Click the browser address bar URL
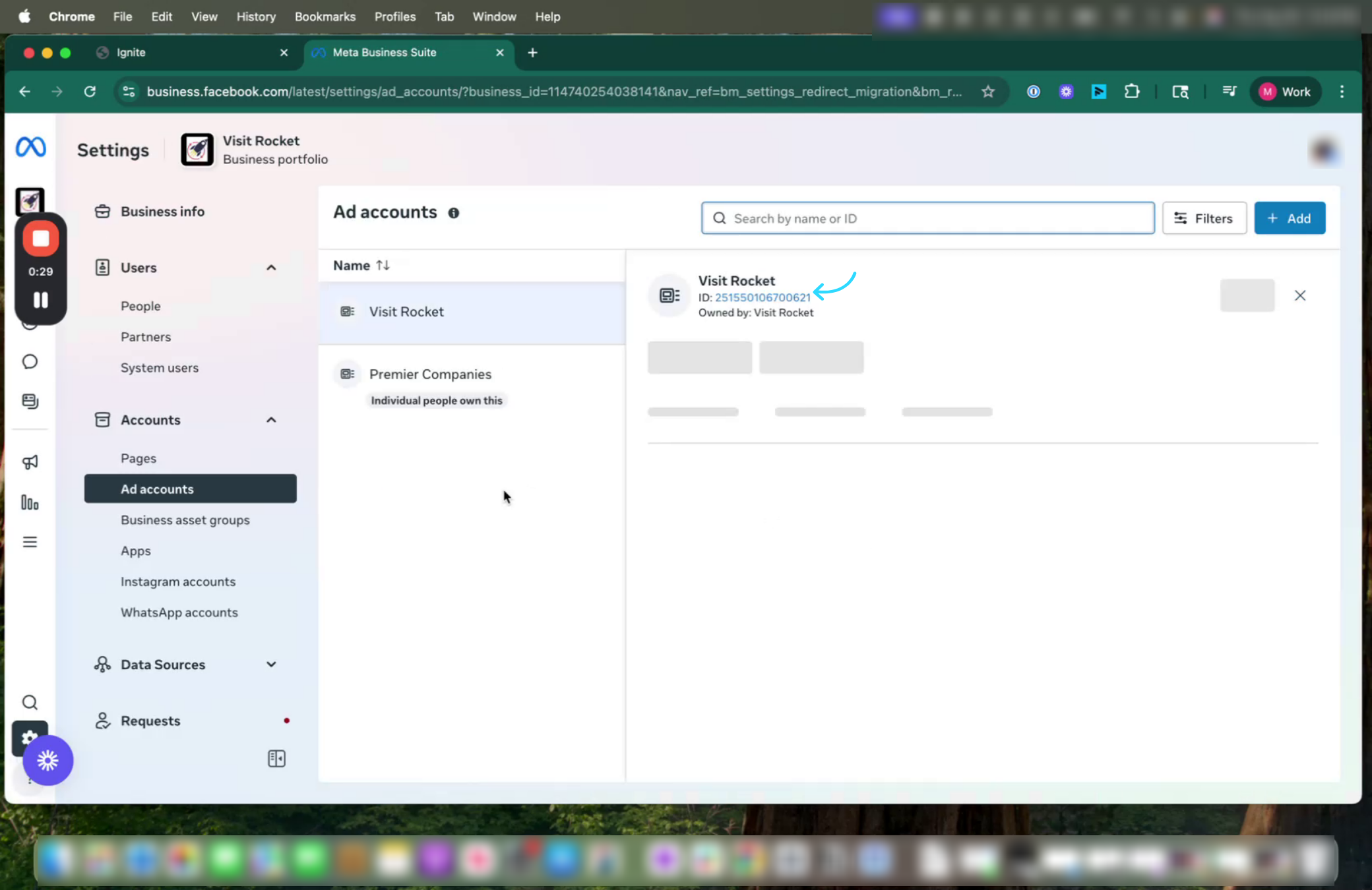This screenshot has height=890, width=1372. 554,92
